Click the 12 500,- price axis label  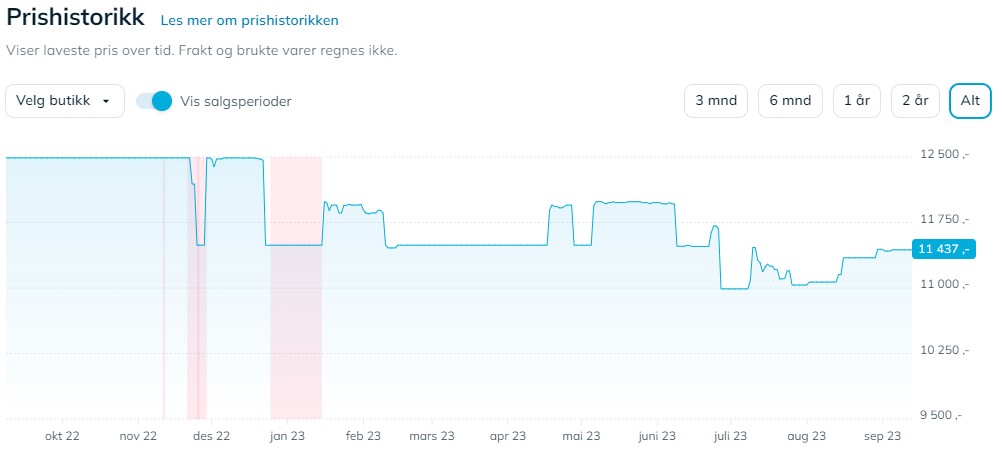point(945,155)
